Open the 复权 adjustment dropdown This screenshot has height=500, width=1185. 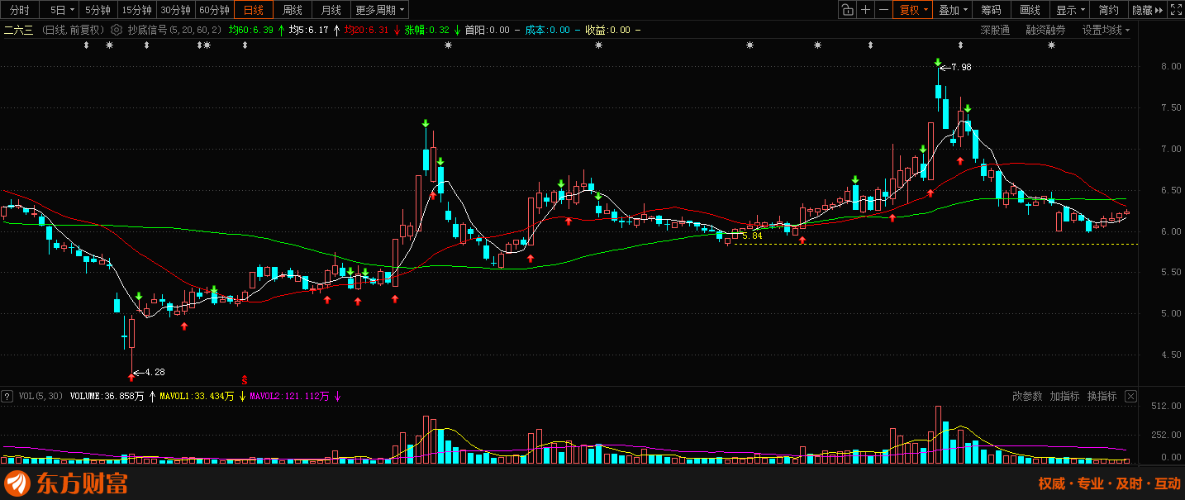click(x=911, y=10)
